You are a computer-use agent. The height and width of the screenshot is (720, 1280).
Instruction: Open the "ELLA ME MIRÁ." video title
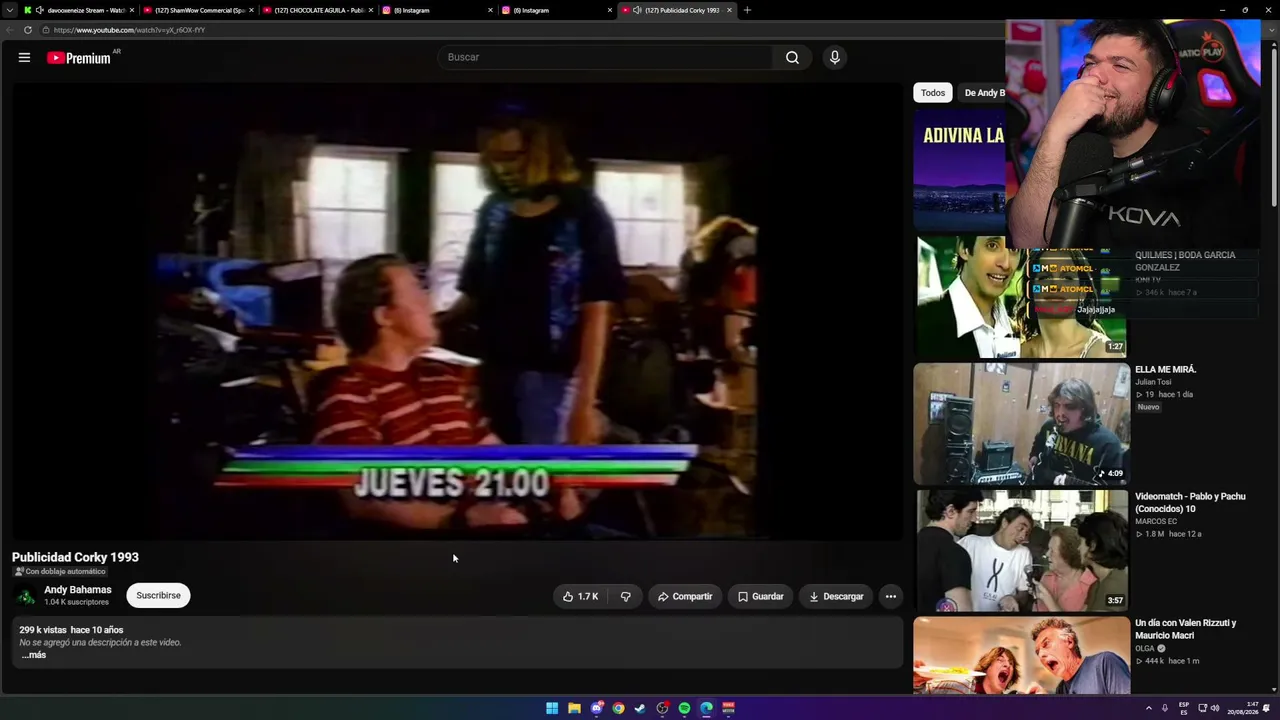1166,370
